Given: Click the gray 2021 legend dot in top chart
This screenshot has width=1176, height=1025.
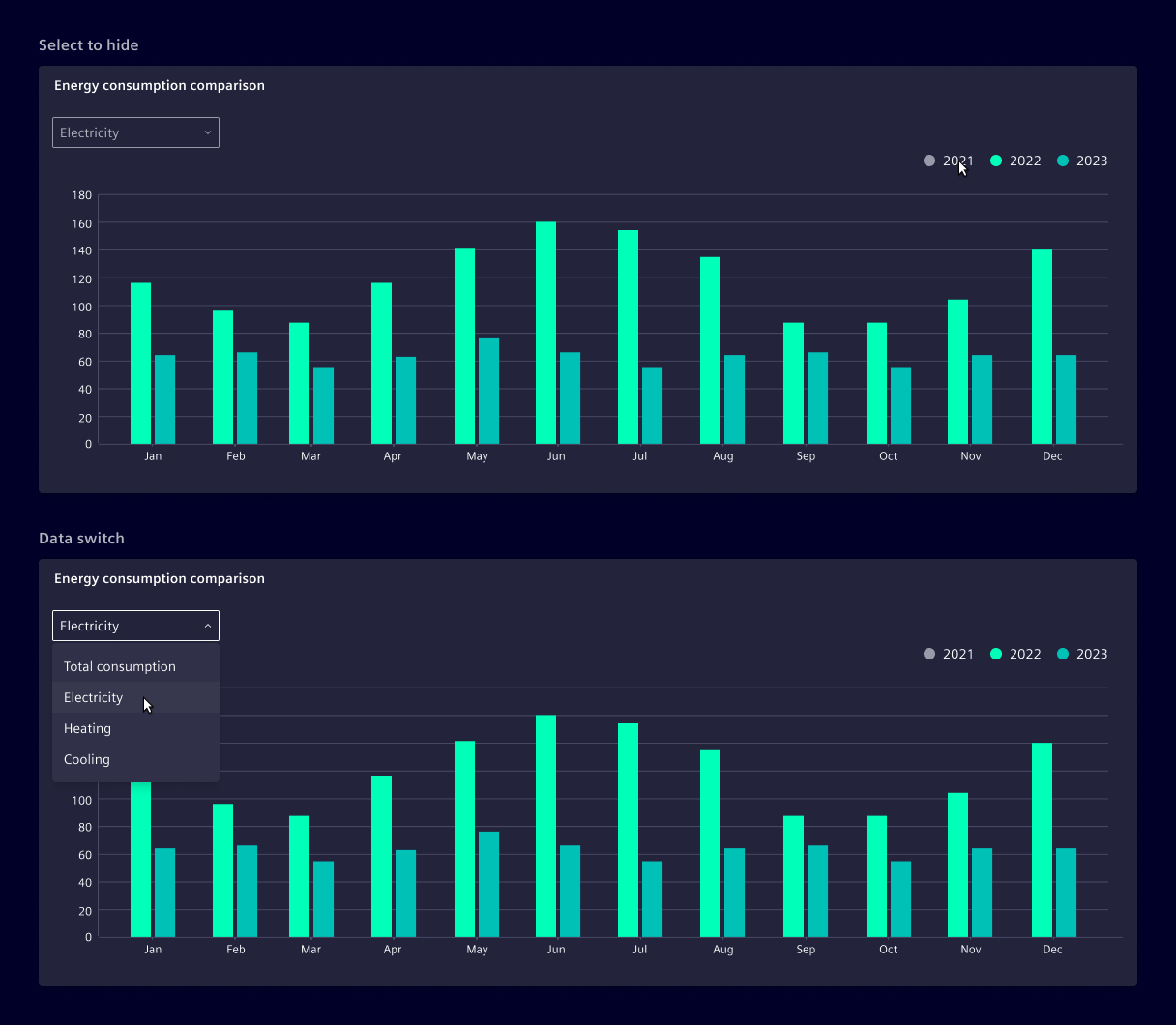Looking at the screenshot, I should click(x=928, y=161).
